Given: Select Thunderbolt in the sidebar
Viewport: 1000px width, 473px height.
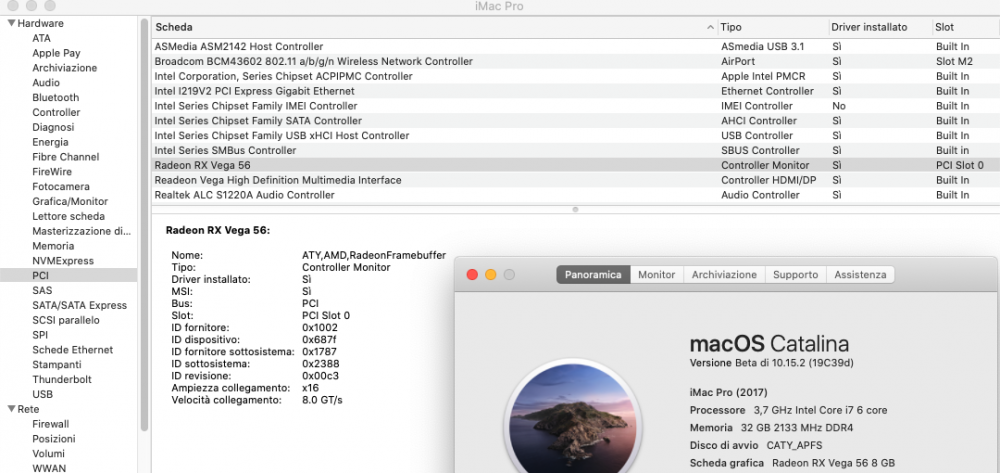Looking at the screenshot, I should [x=62, y=379].
